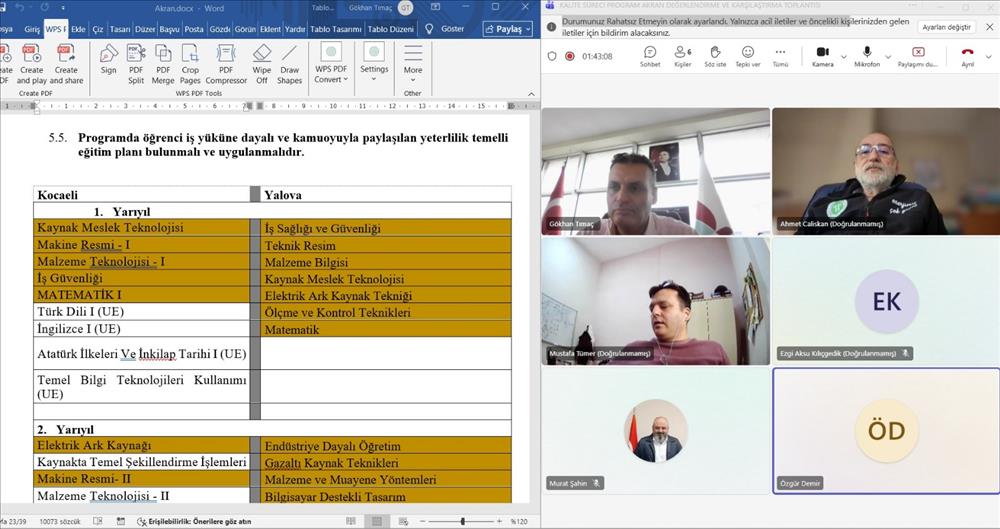Stop screen sharing with Paylaşımı durdur
1000x529 pixels.
coord(918,56)
